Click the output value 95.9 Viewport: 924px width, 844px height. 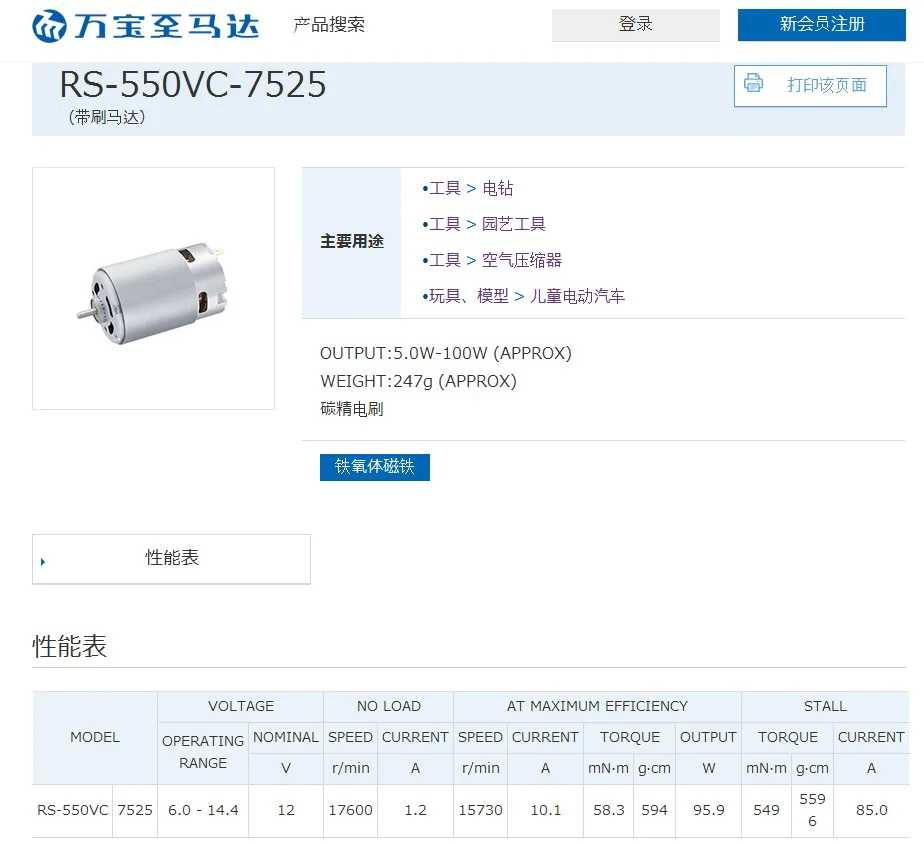pos(708,810)
